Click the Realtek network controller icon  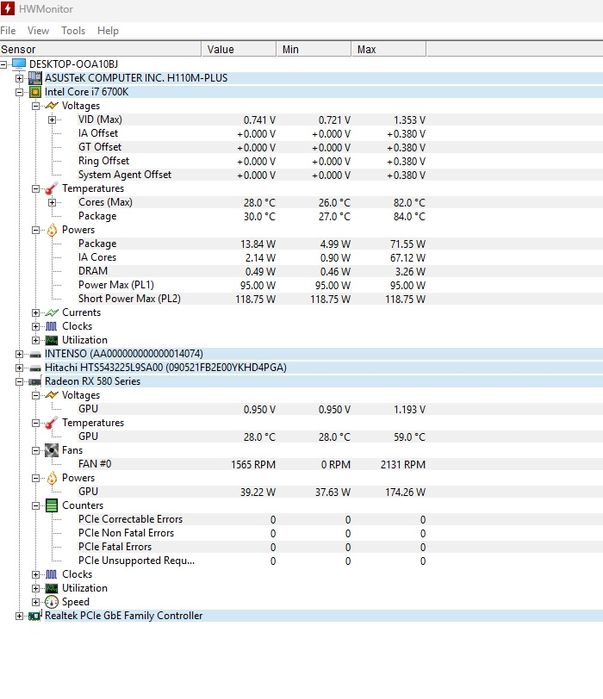point(35,616)
